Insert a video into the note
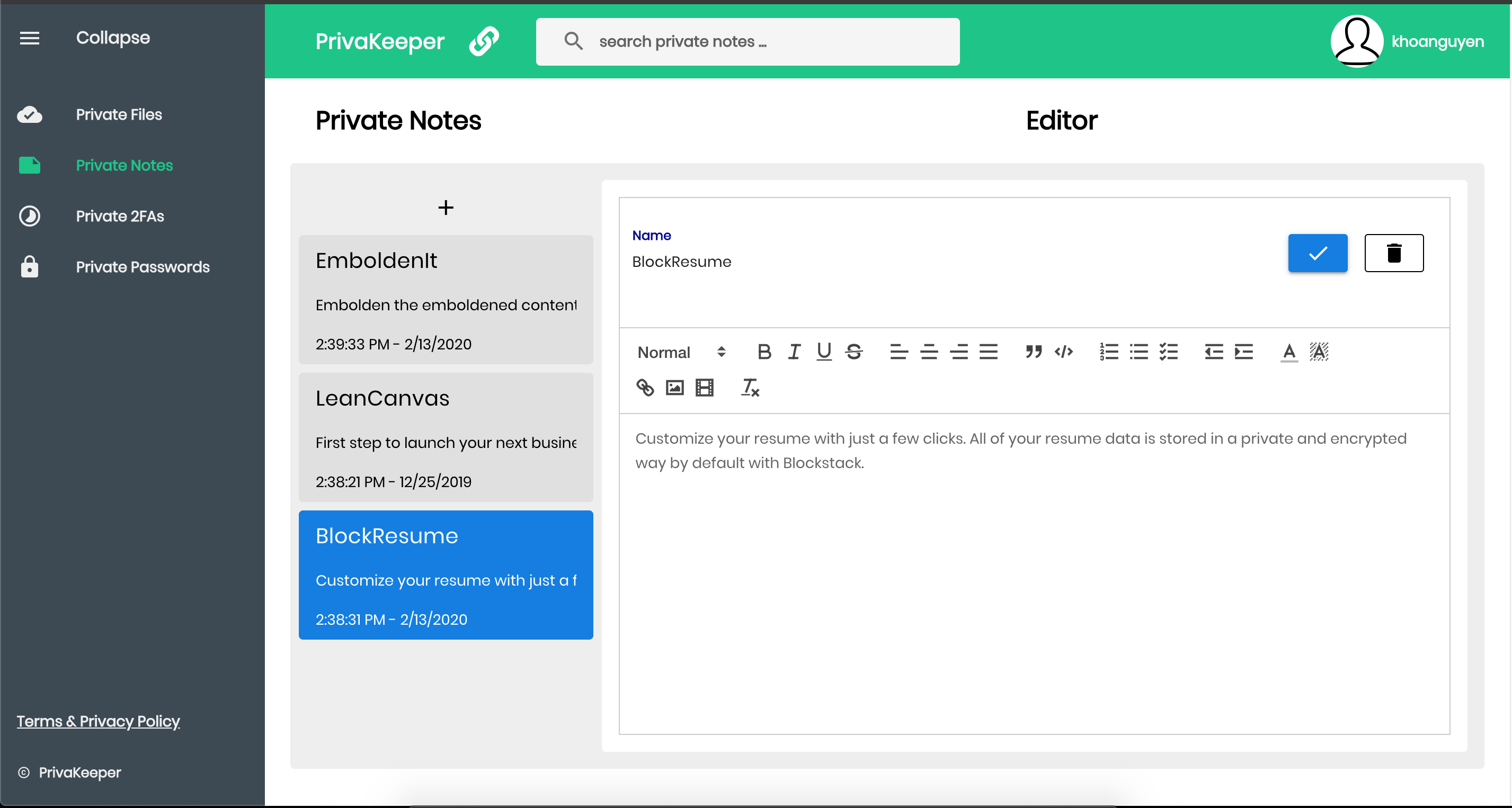This screenshot has height=808, width=1512. [x=705, y=388]
